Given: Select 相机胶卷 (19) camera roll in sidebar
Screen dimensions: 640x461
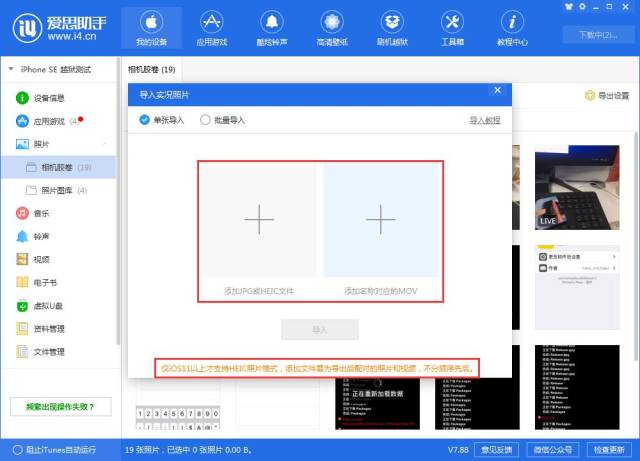Looking at the screenshot, I should pyautogui.click(x=58, y=167).
